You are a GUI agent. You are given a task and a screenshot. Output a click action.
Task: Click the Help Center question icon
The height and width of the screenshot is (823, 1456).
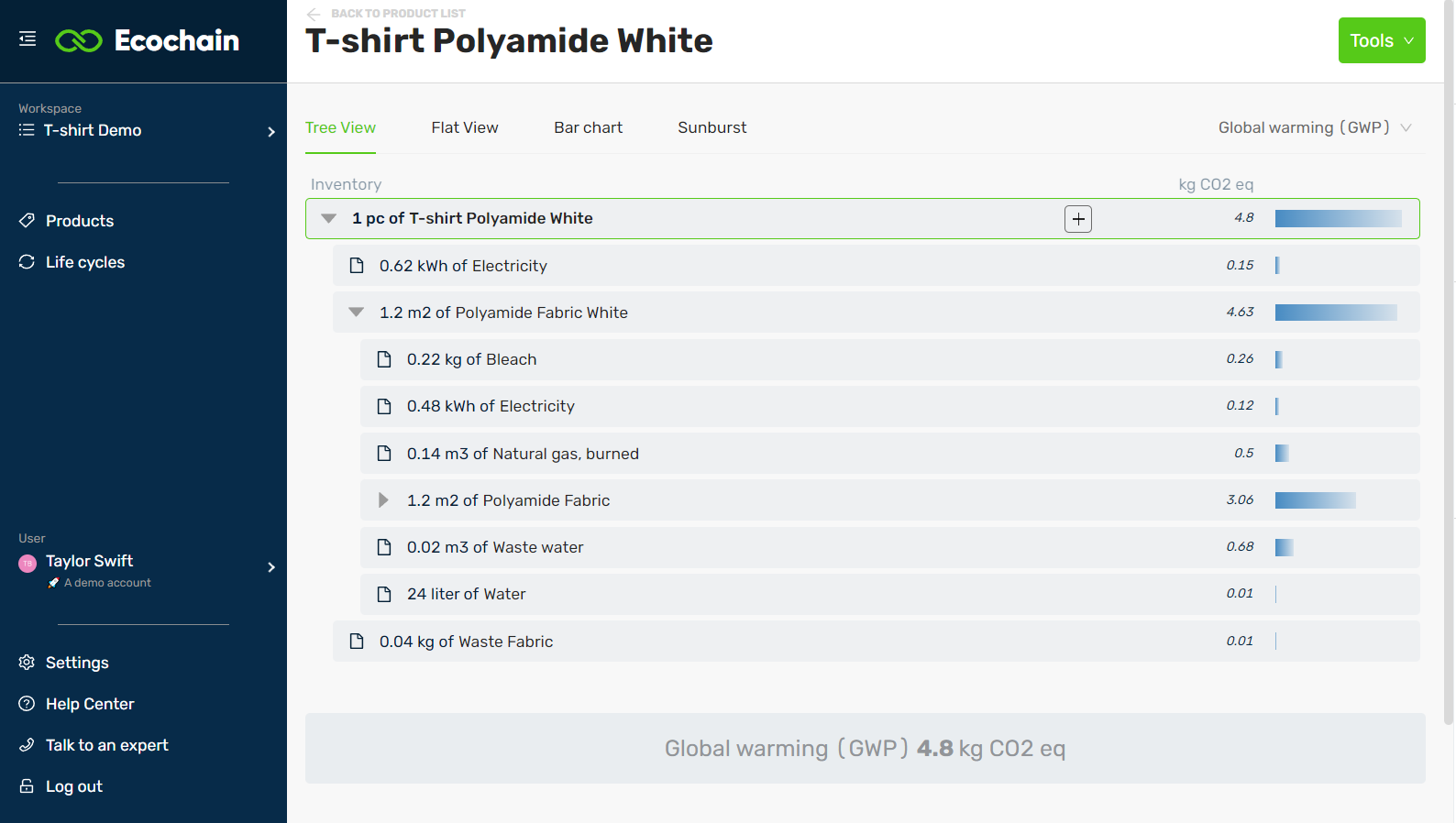(x=27, y=704)
